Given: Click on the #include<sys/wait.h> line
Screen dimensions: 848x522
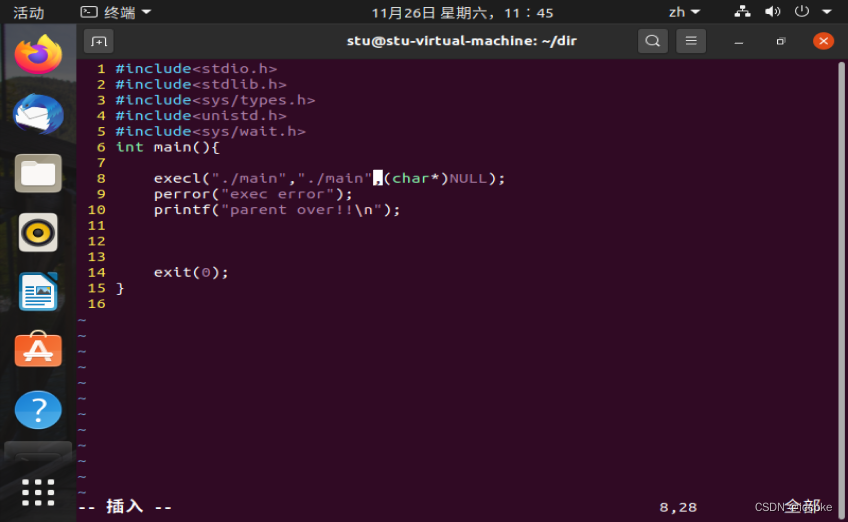Looking at the screenshot, I should (x=210, y=131).
